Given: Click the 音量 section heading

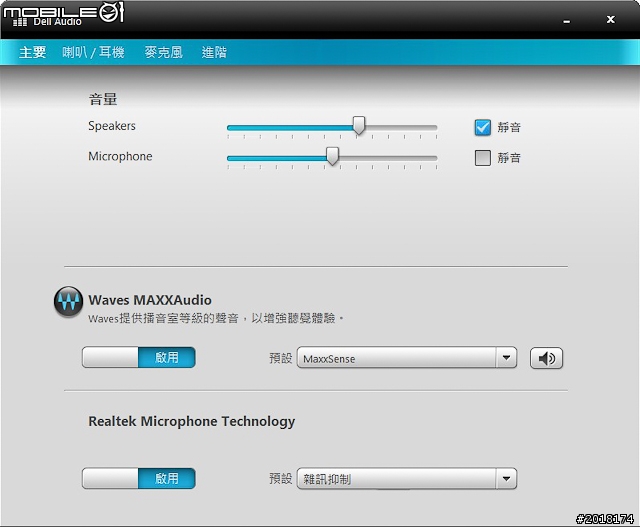Looking at the screenshot, I should pos(103,99).
